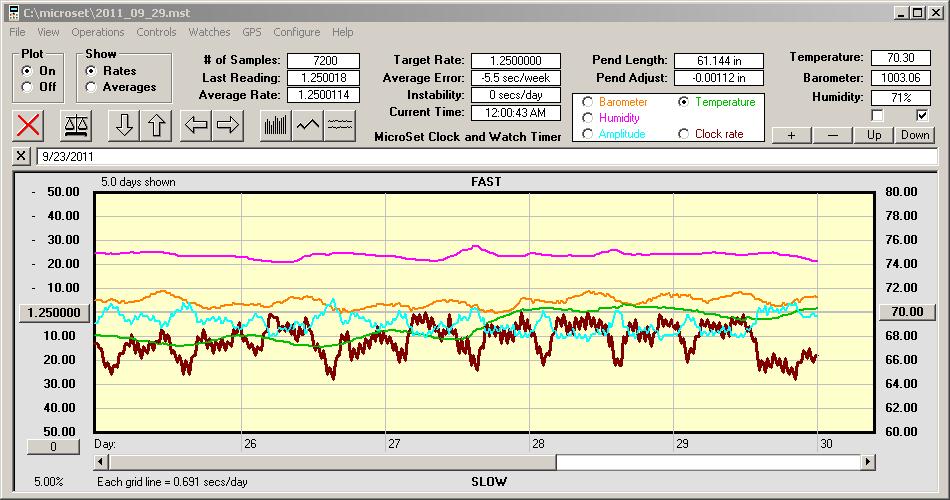Click the Current Time field
This screenshot has width=950, height=500.
(x=516, y=112)
